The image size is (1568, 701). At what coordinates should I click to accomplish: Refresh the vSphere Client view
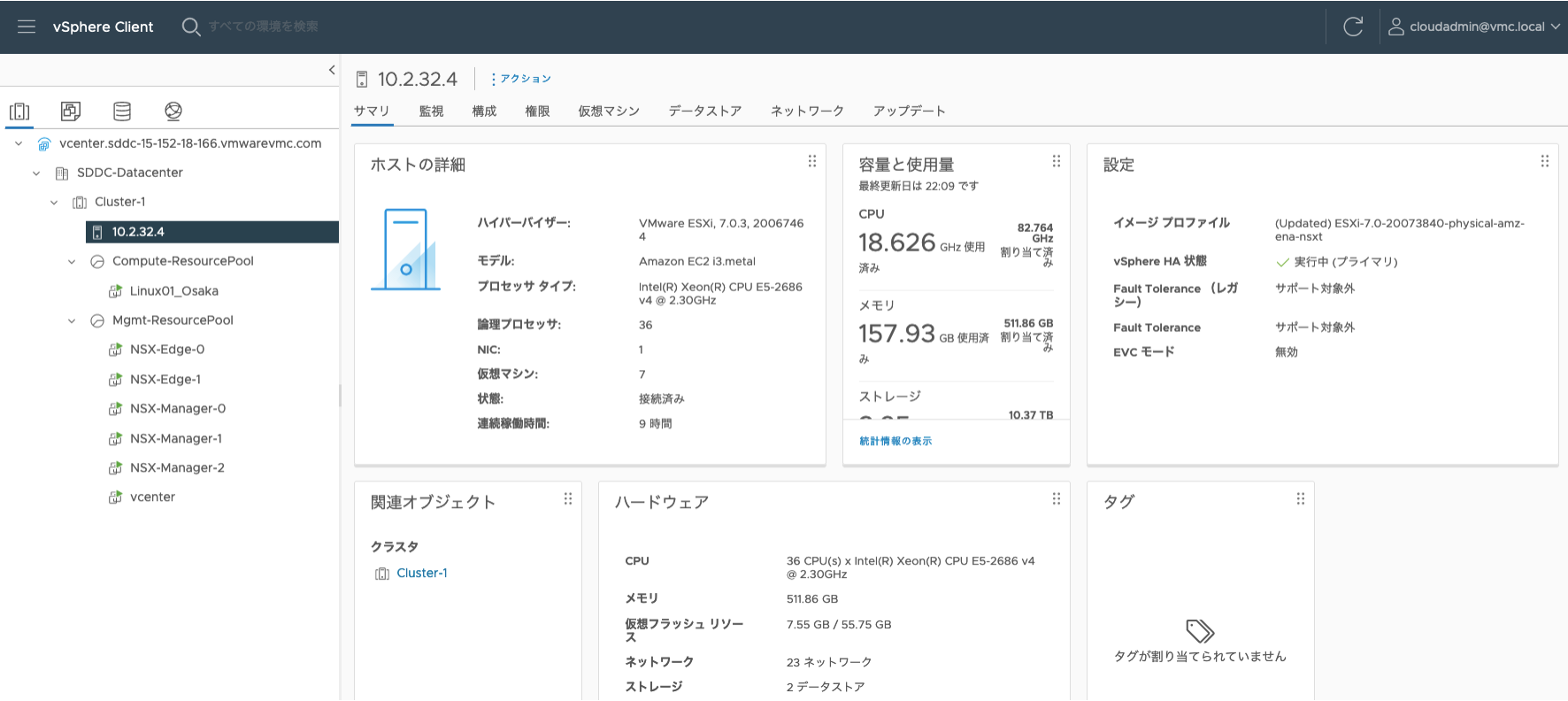click(1353, 27)
